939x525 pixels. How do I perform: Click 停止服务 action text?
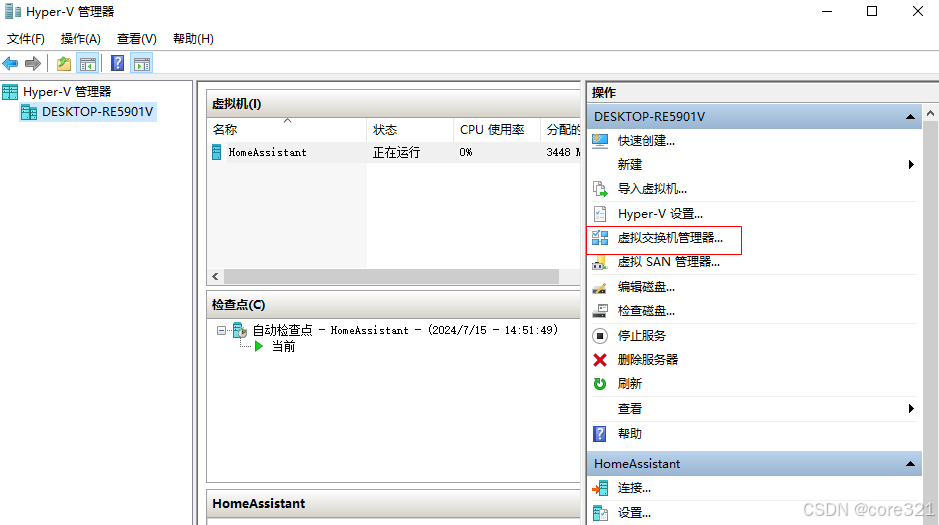[641, 336]
